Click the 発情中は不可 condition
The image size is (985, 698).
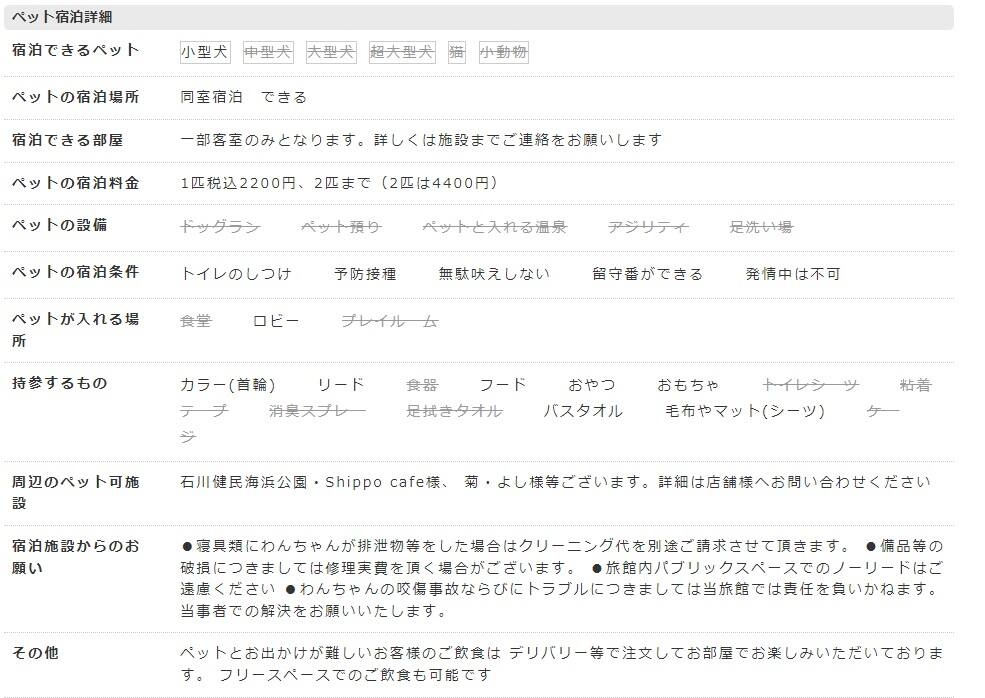[793, 274]
